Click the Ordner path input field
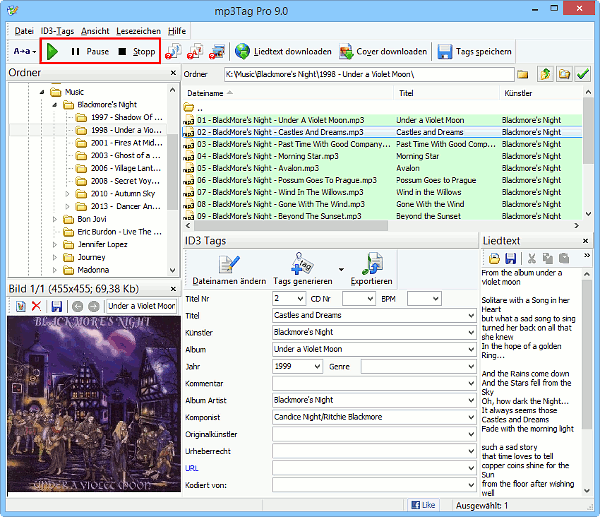600x517 pixels. [369, 74]
